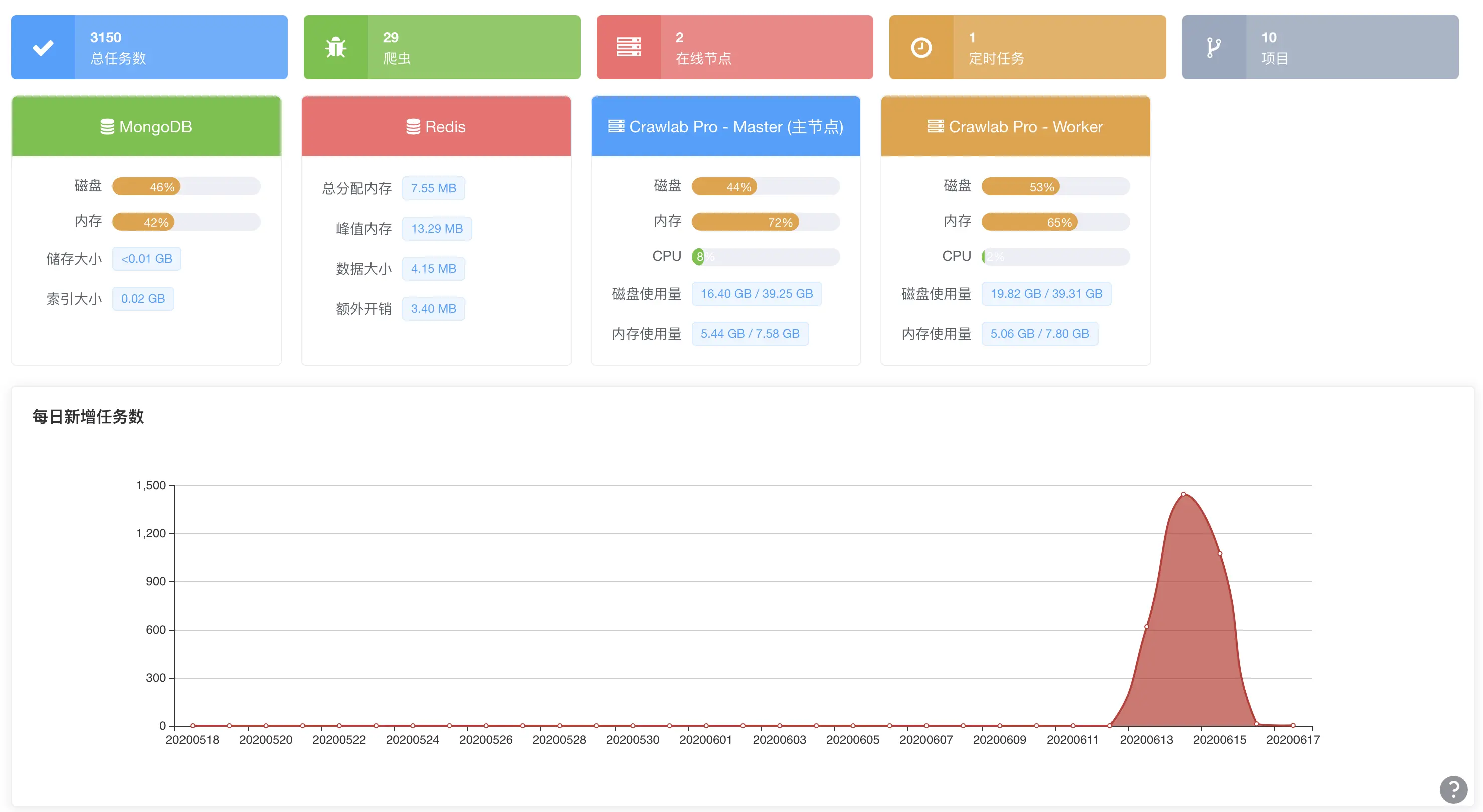The height and width of the screenshot is (812, 1483).
Task: Click the server icon beside Crawlab Pro Worker
Action: 936,126
